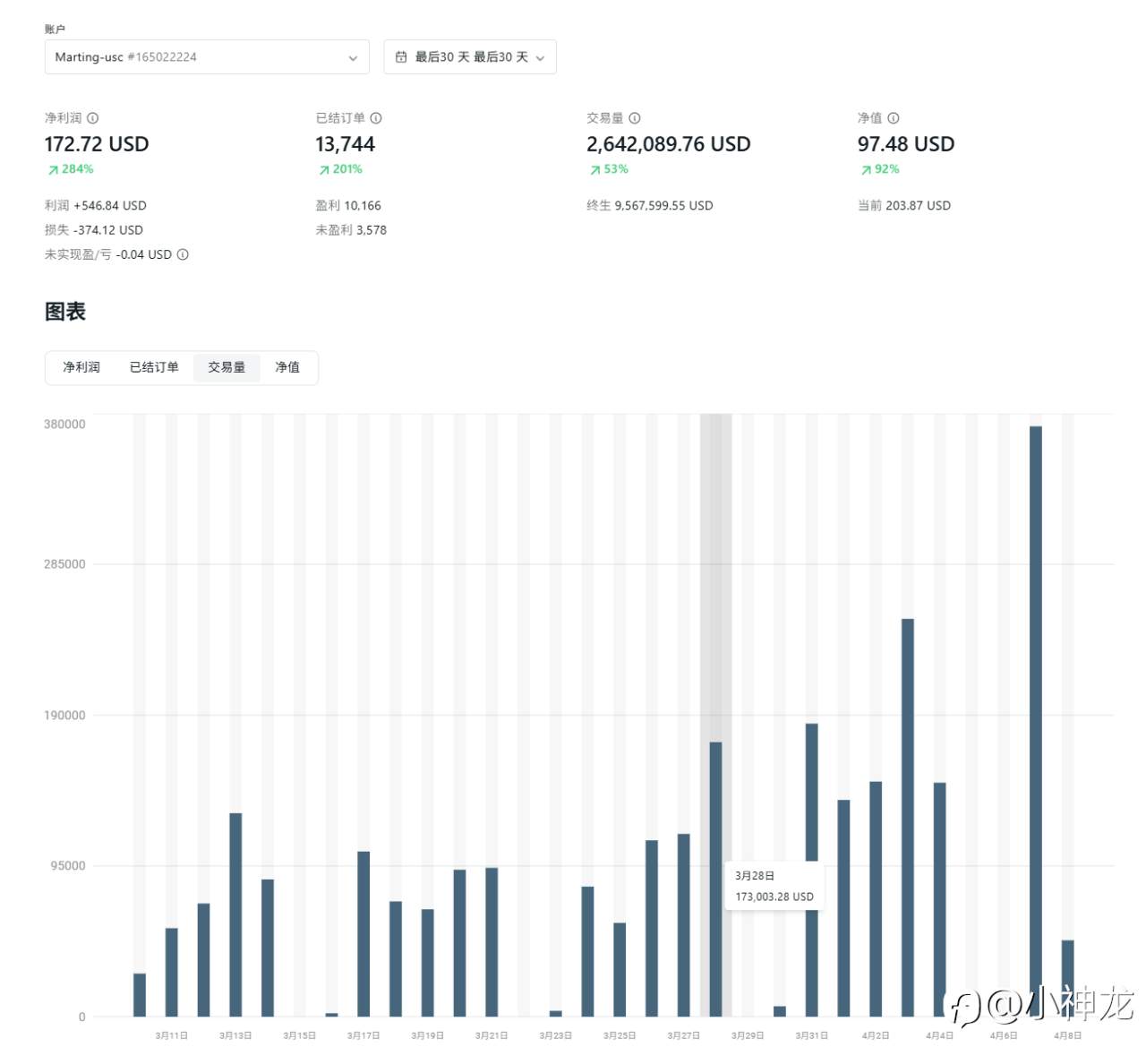Open the 最后30天 date range dropdown
Viewport: 1146px width, 1064px height.
[x=470, y=57]
